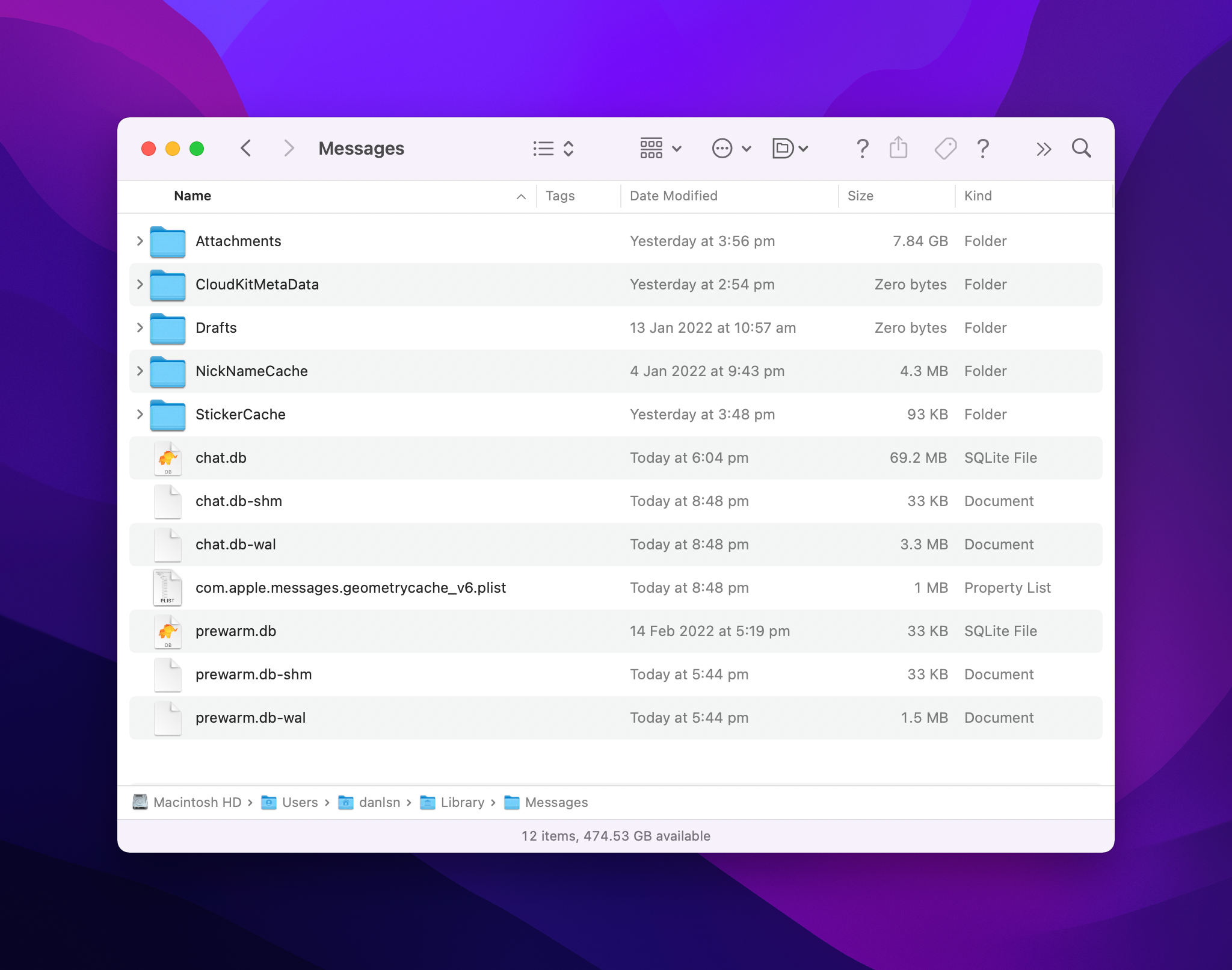
Task: Go to Library in path bar
Action: 462,802
